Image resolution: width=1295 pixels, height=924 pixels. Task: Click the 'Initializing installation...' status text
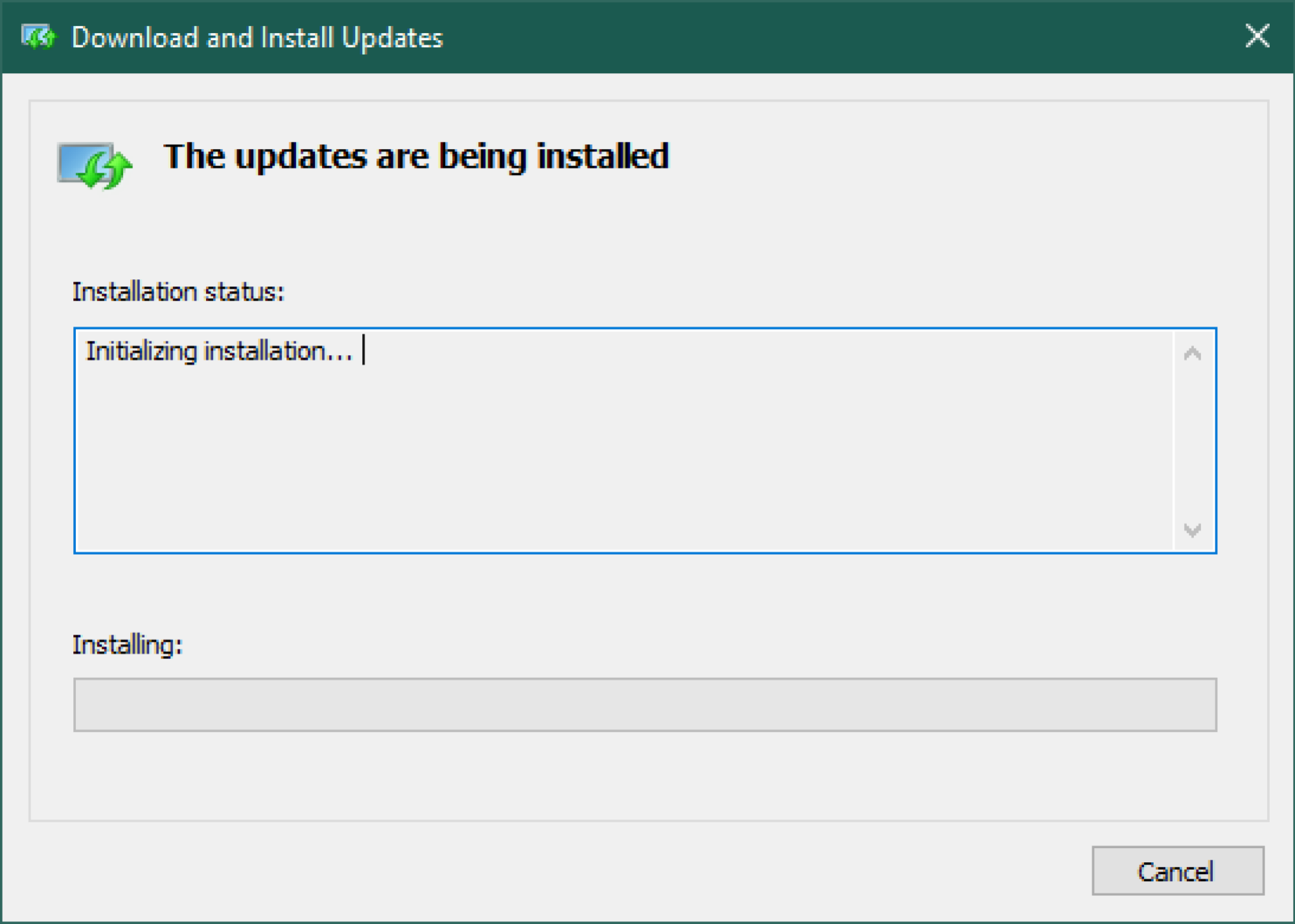pyautogui.click(x=219, y=351)
